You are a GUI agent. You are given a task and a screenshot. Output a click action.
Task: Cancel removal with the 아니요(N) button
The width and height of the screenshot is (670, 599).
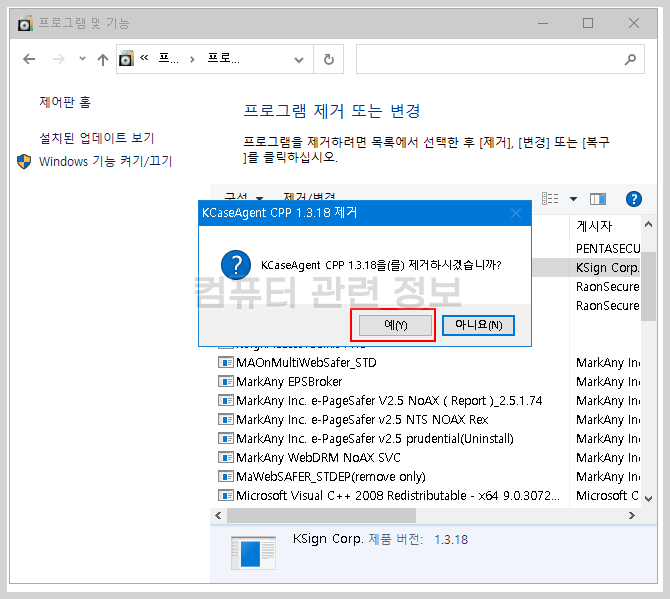point(478,325)
